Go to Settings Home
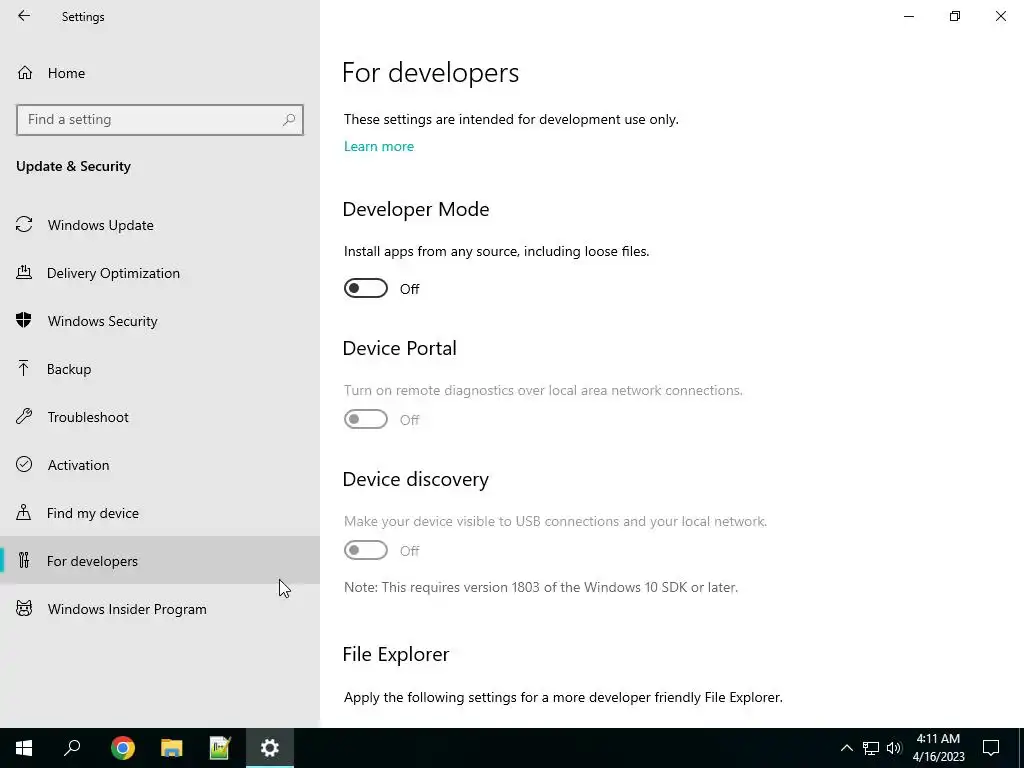 click(160, 72)
